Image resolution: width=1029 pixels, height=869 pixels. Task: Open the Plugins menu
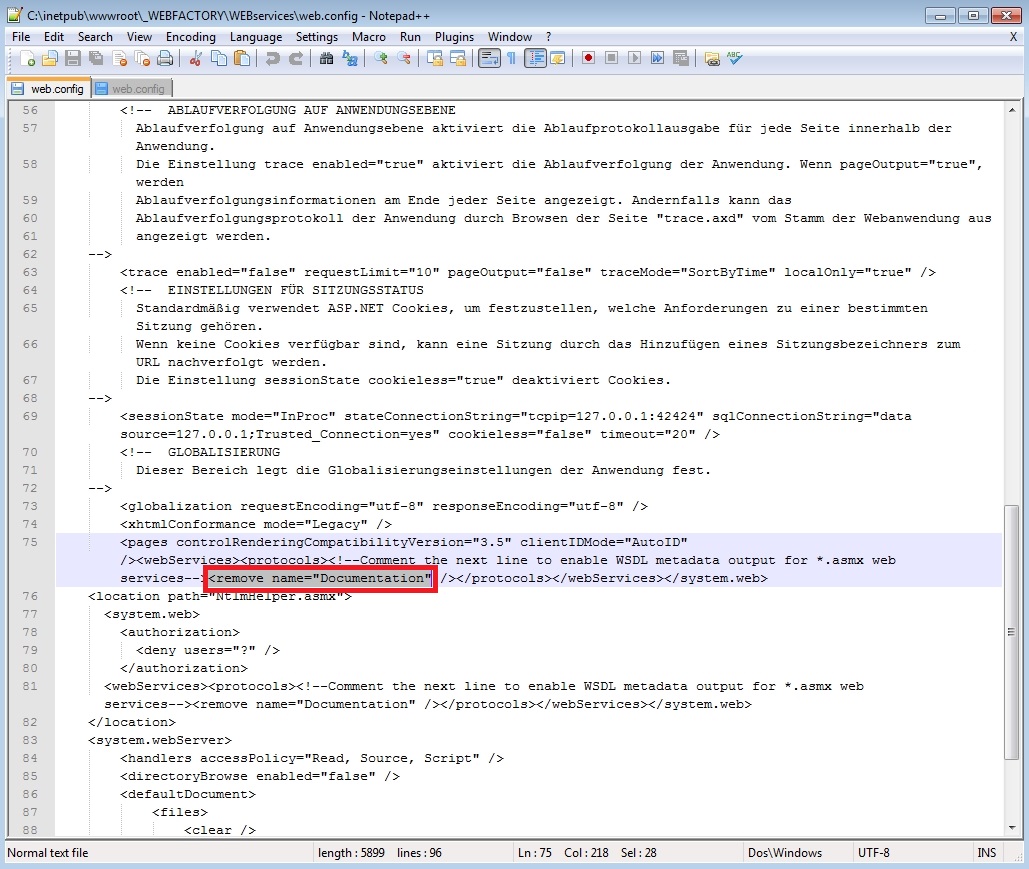[455, 37]
